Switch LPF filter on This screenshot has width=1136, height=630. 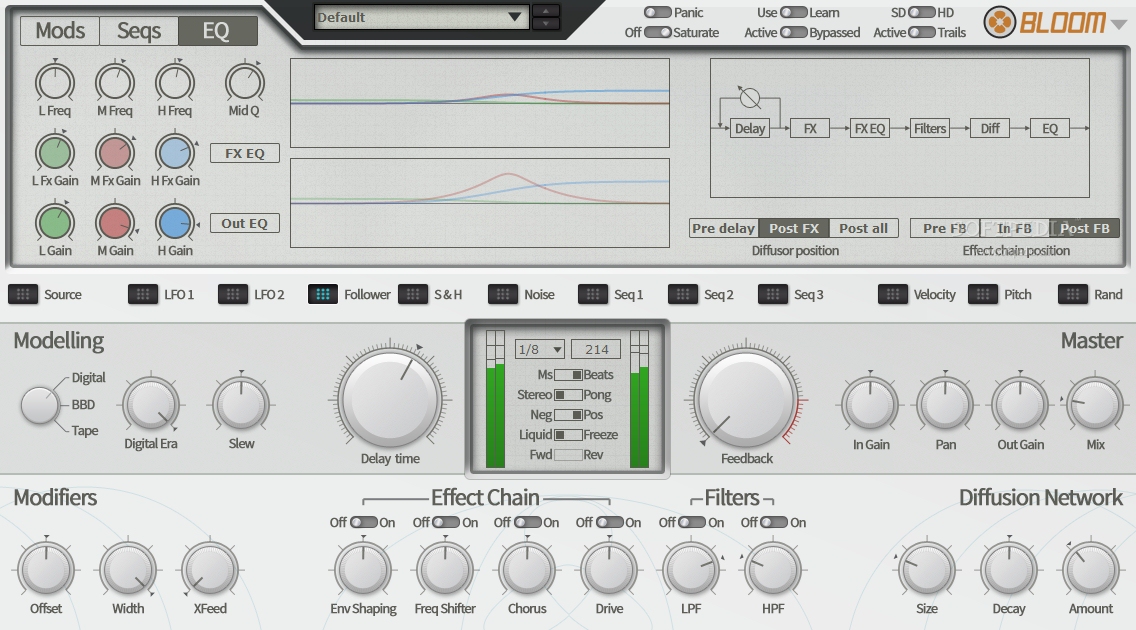[692, 522]
